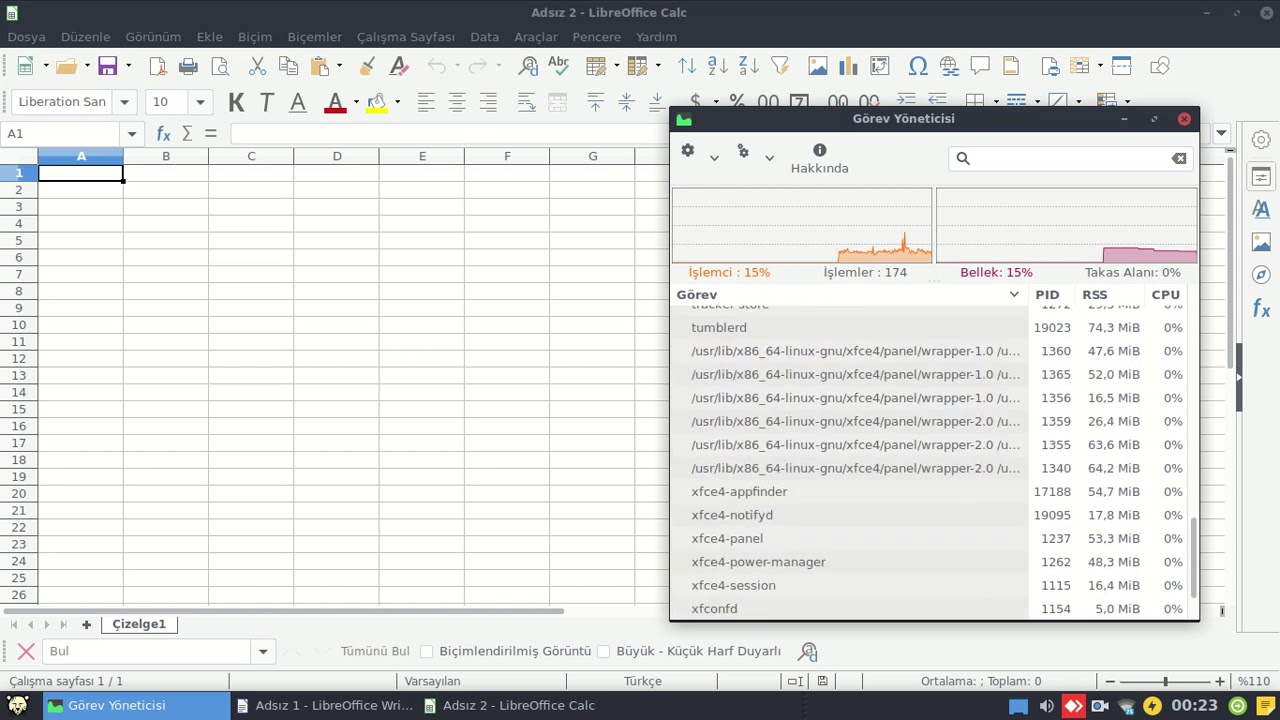Image resolution: width=1280 pixels, height=720 pixels.
Task: Toggle Align Left
Action: [x=426, y=102]
